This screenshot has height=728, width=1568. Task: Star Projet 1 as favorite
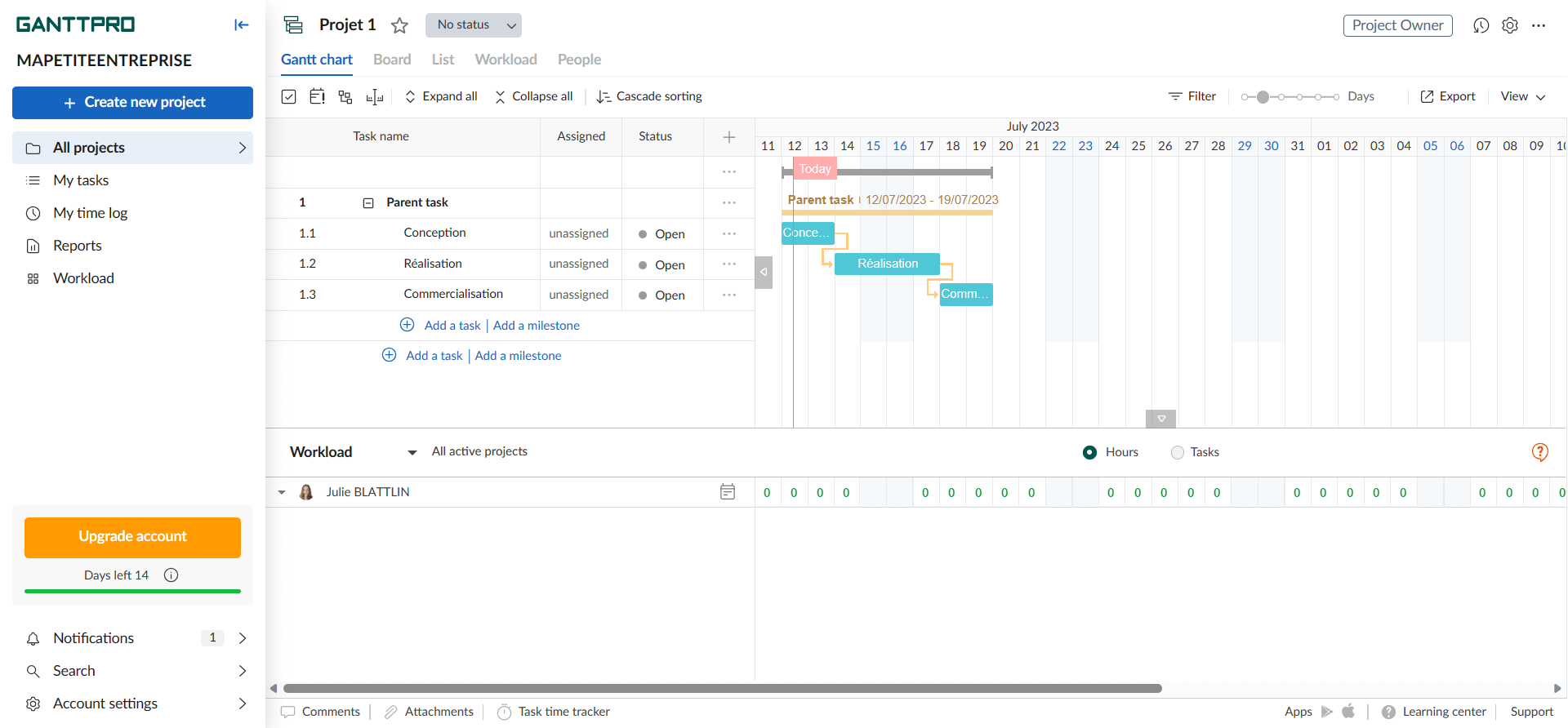tap(399, 25)
